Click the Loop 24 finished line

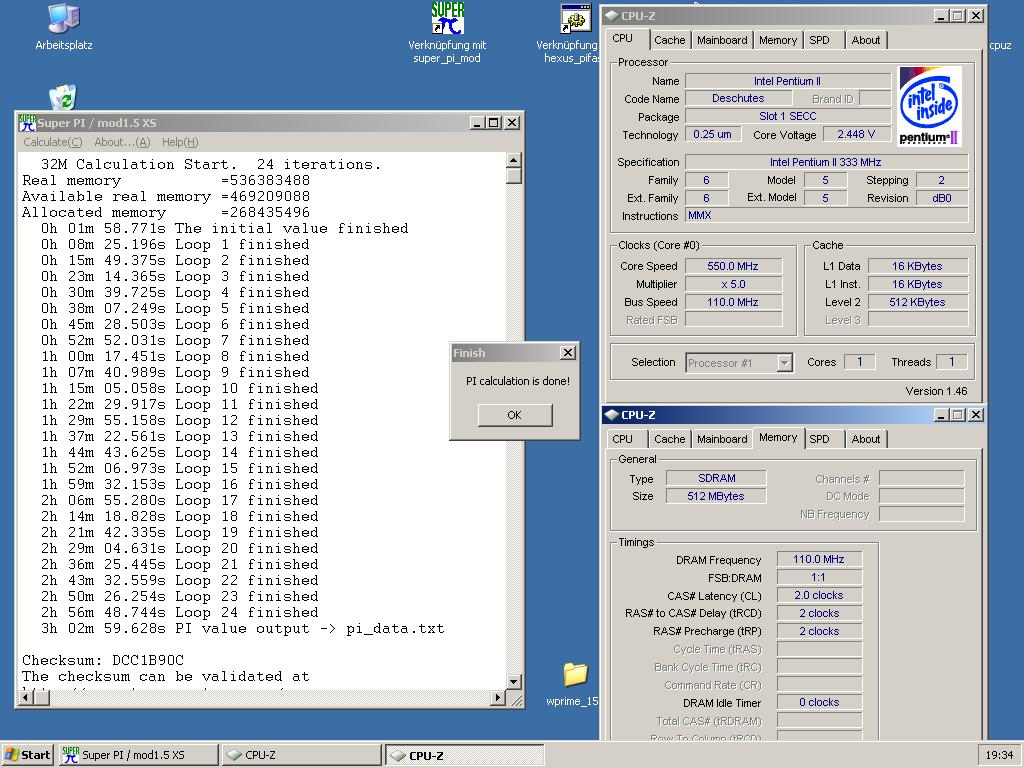180,613
